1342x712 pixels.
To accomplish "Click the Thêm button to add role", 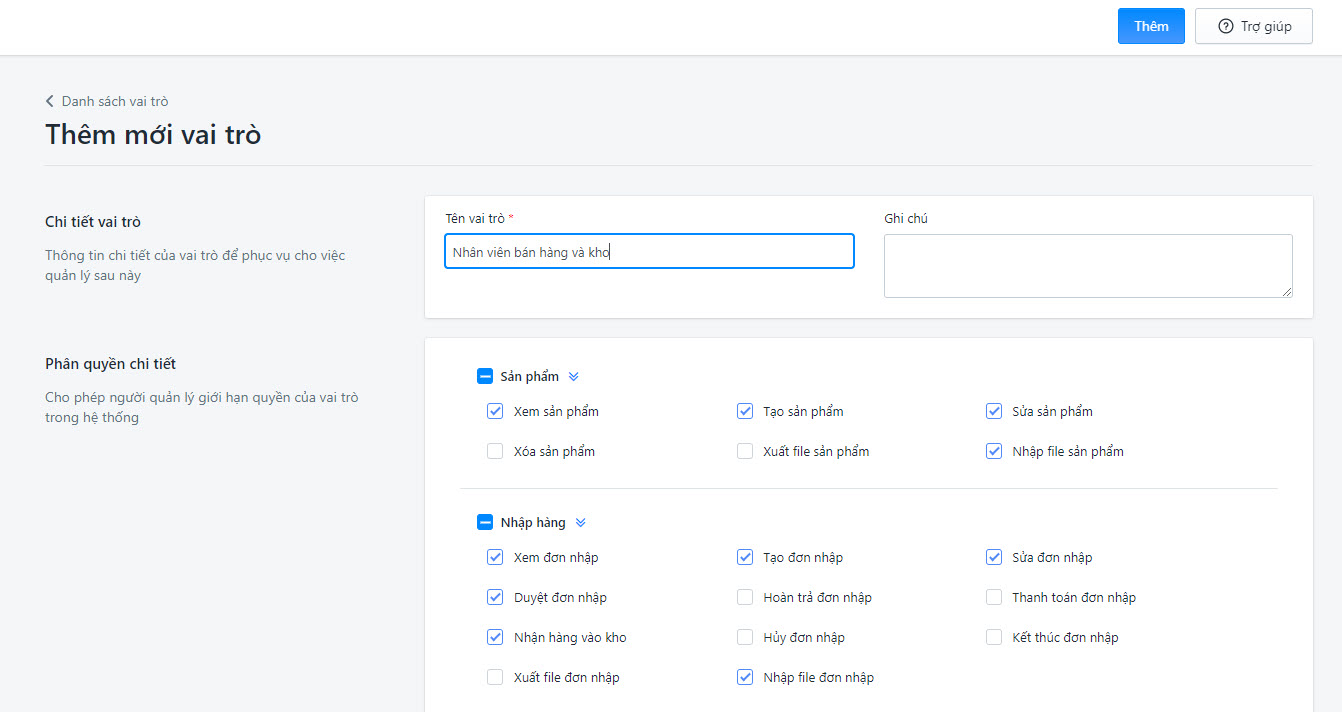I will tap(1151, 27).
